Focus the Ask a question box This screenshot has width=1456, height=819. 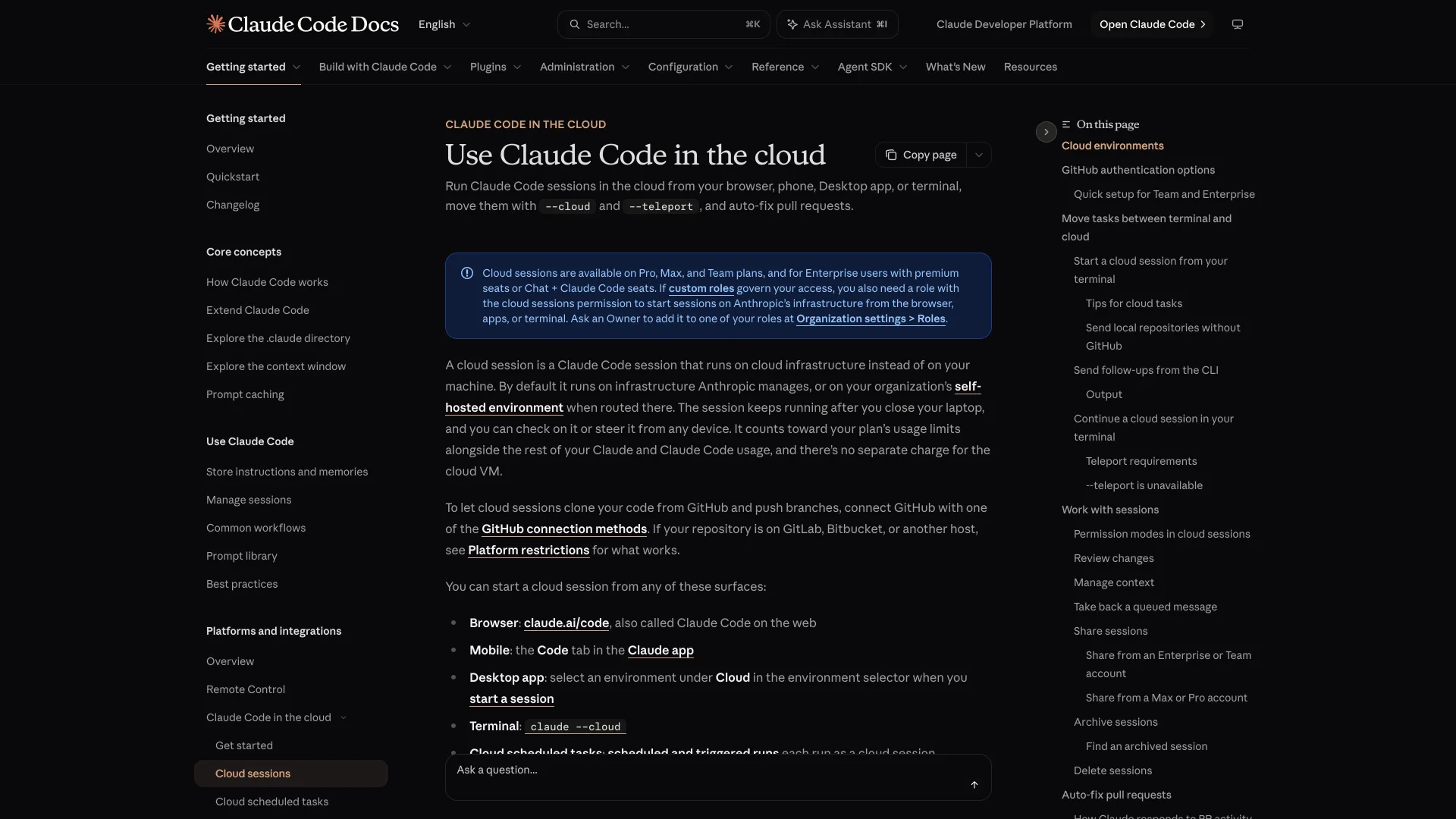tap(718, 777)
